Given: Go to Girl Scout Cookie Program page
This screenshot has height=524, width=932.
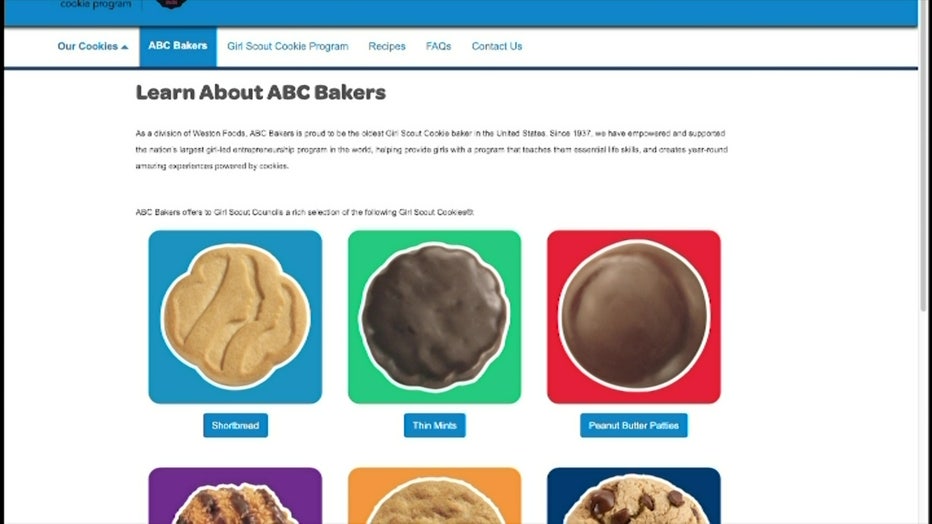Looking at the screenshot, I should 288,46.
